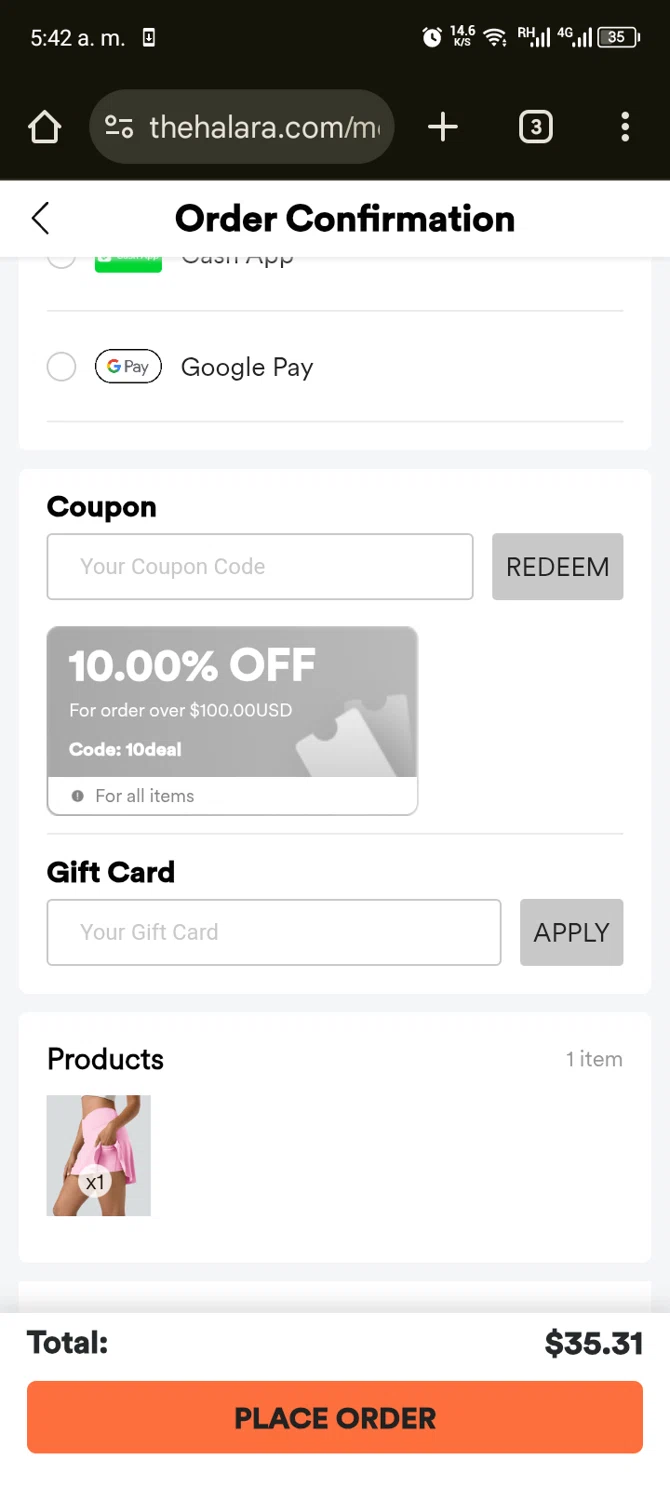Open the browser three-dot menu
This screenshot has width=670, height=1500.
click(625, 127)
